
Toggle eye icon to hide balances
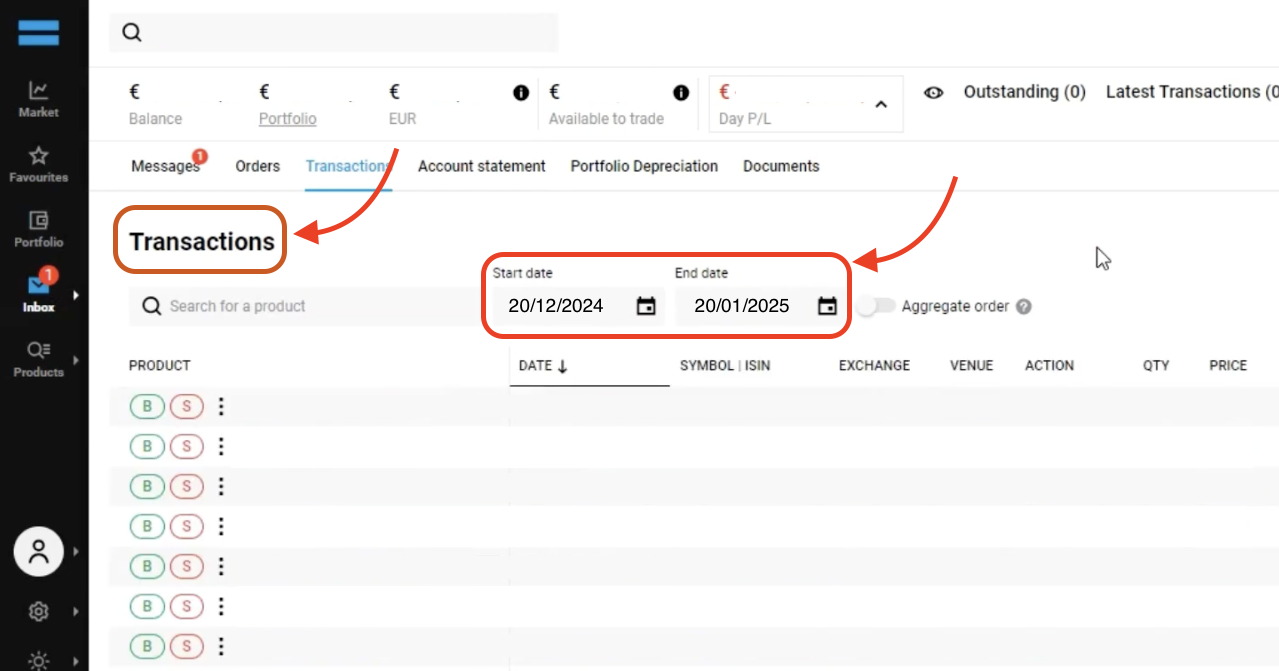coord(934,93)
